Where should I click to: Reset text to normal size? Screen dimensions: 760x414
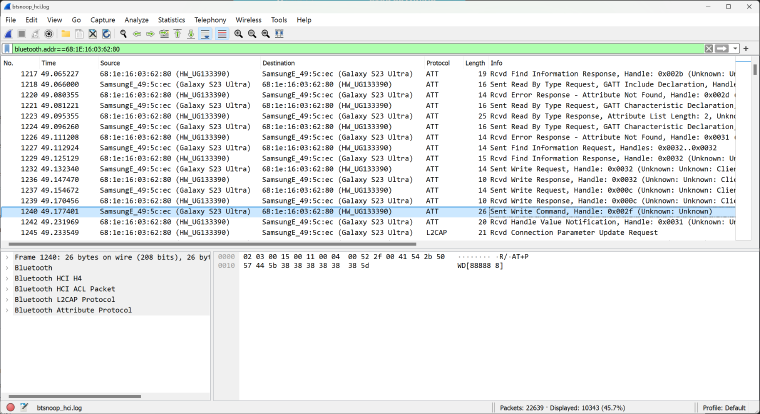tap(266, 34)
